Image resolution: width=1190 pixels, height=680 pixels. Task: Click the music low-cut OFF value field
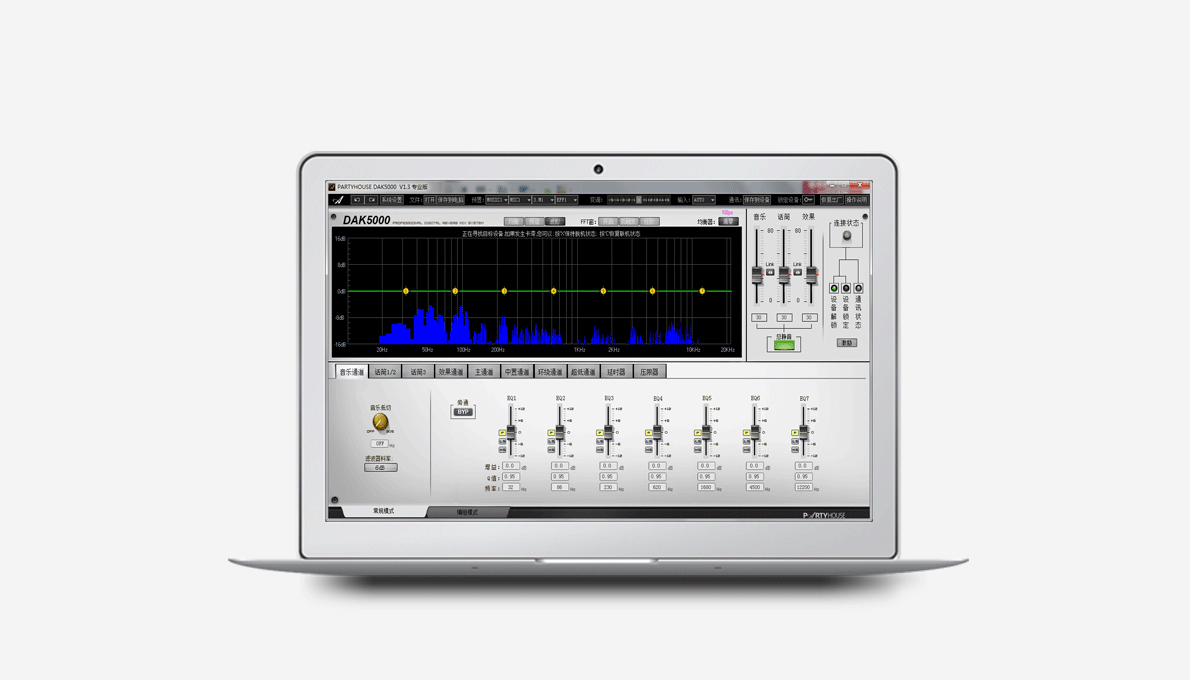pos(380,443)
